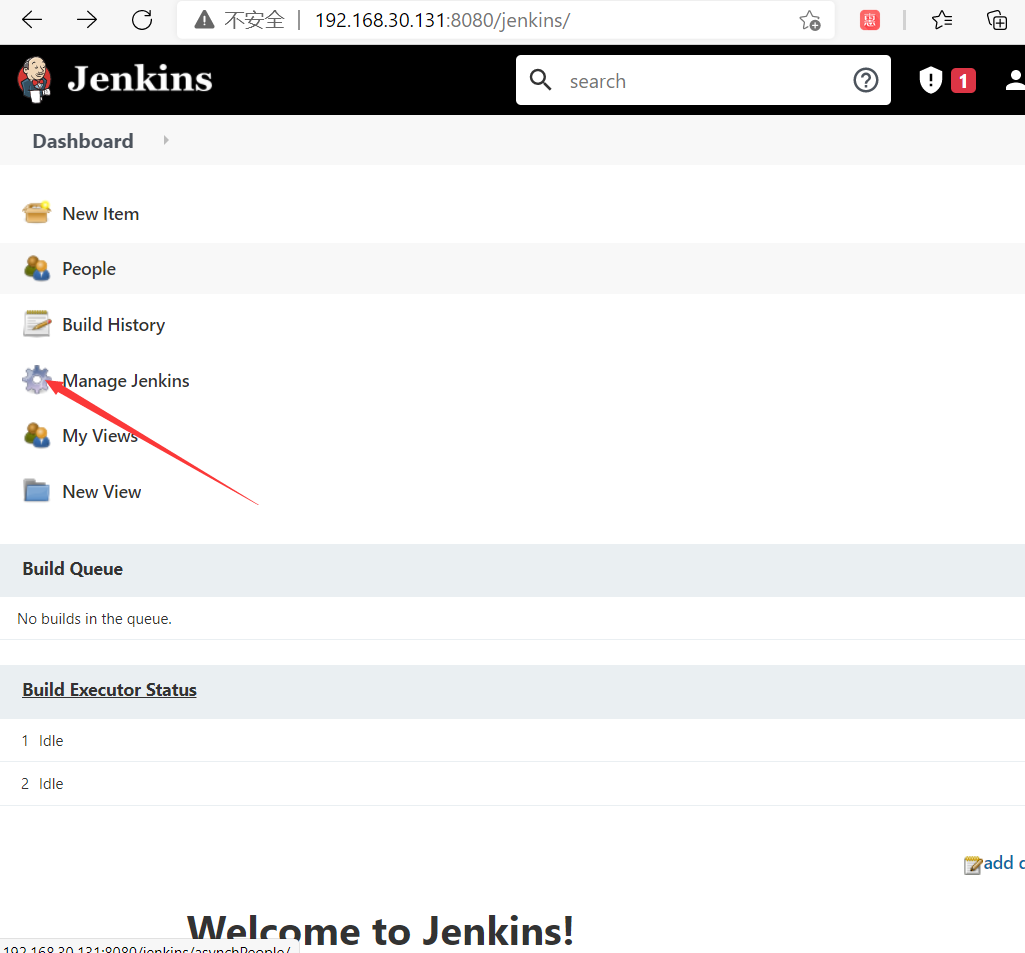Click the New View folder icon
Screen dimensions: 1025x953
click(x=37, y=490)
